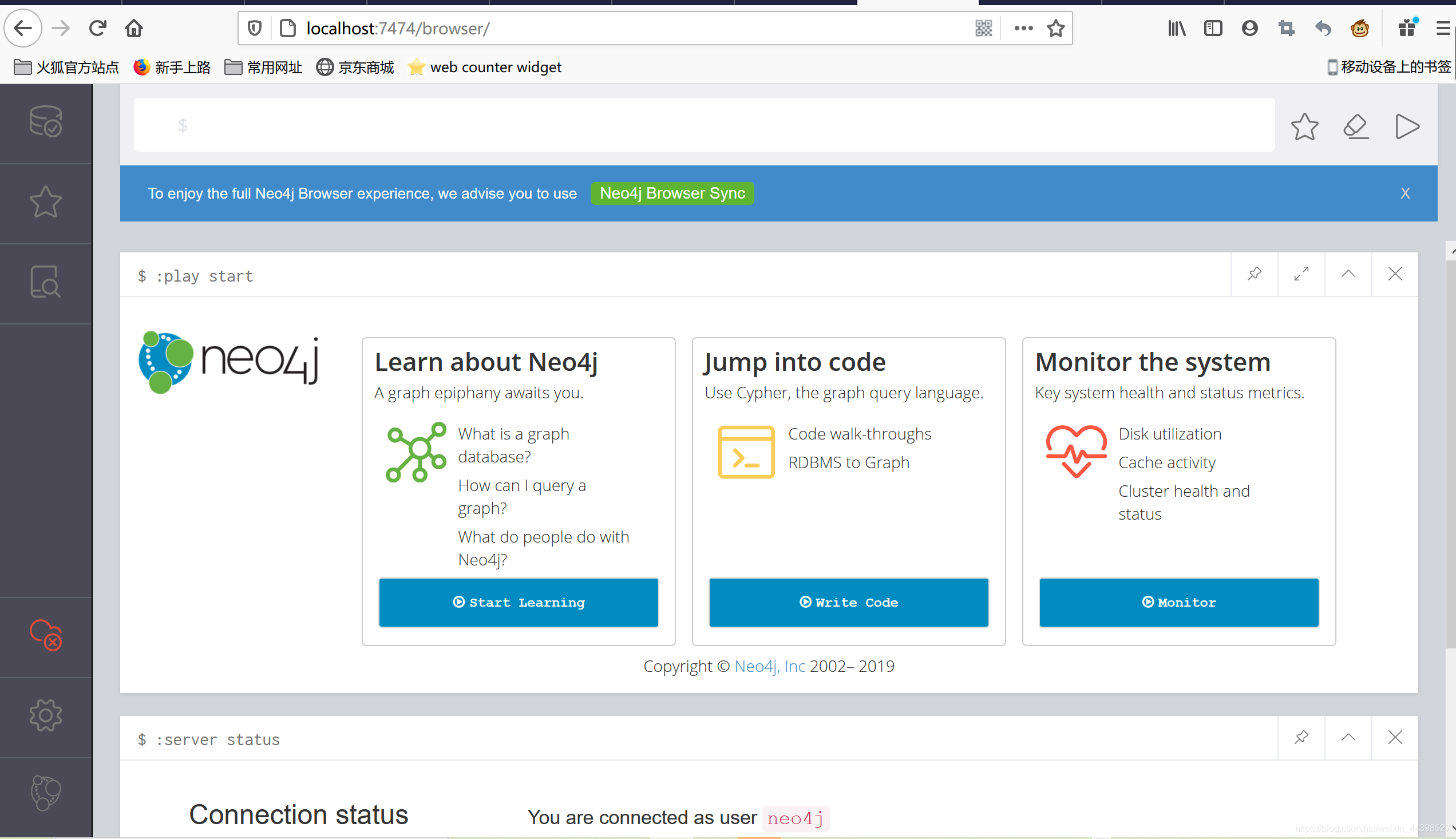Run the query with play icon

1406,126
